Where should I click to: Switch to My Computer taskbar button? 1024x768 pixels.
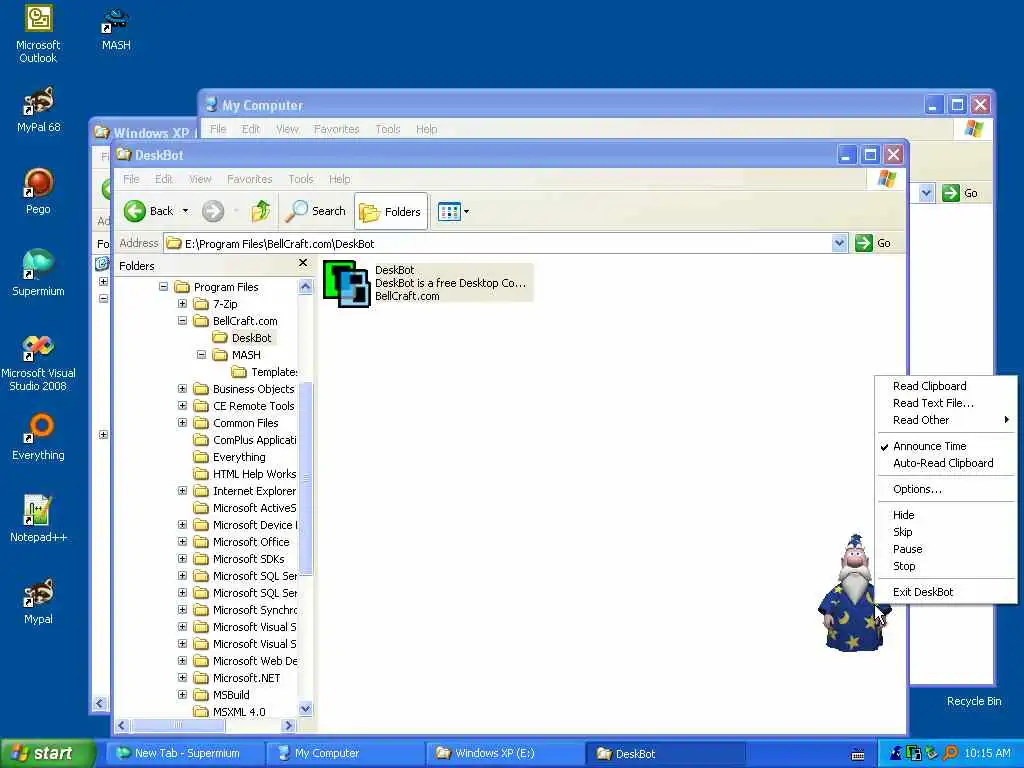pyautogui.click(x=346, y=754)
